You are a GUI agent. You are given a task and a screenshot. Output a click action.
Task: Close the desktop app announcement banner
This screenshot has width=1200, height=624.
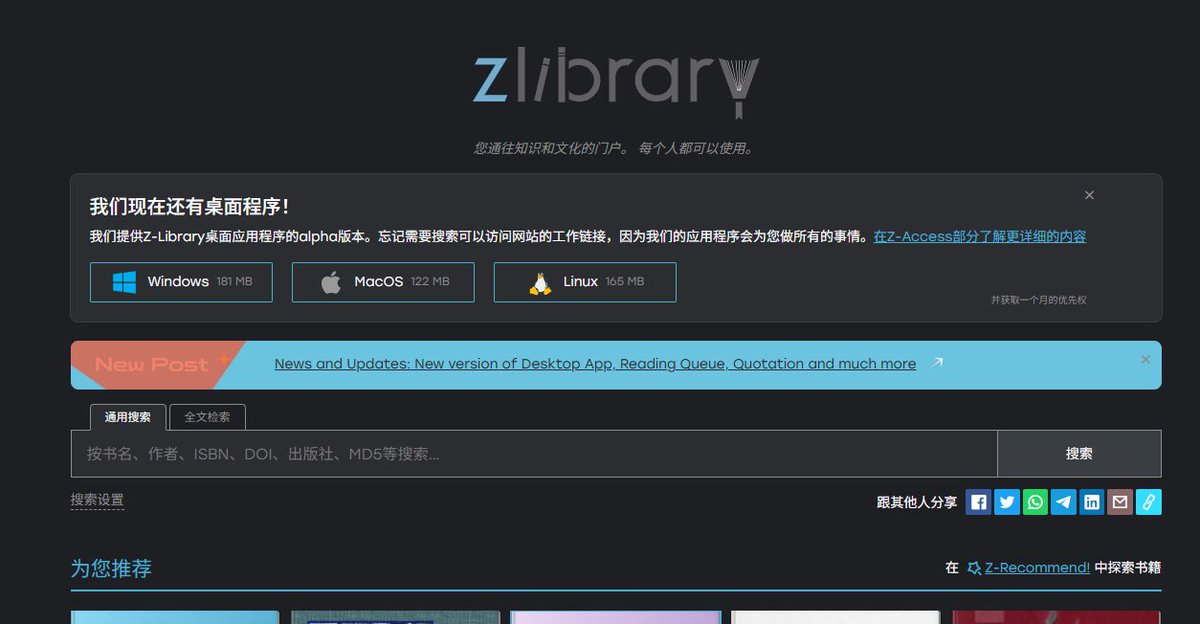click(1089, 195)
